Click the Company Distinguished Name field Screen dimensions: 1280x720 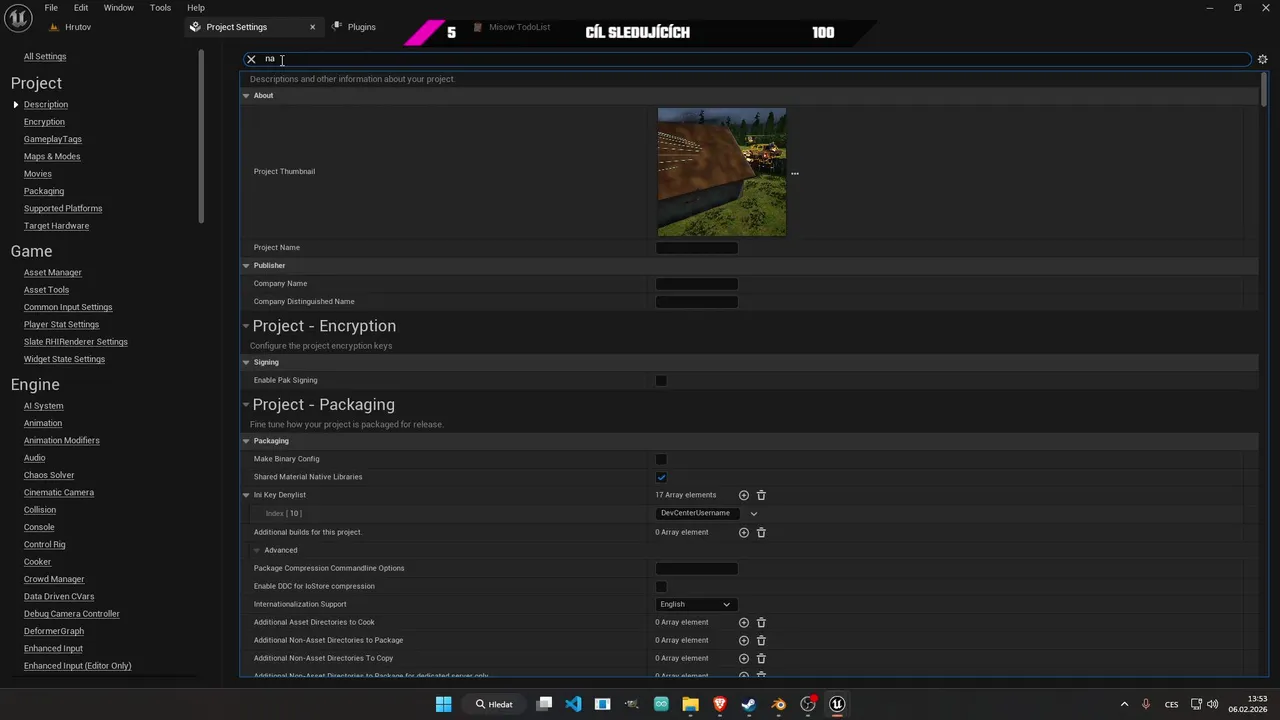[x=697, y=302]
